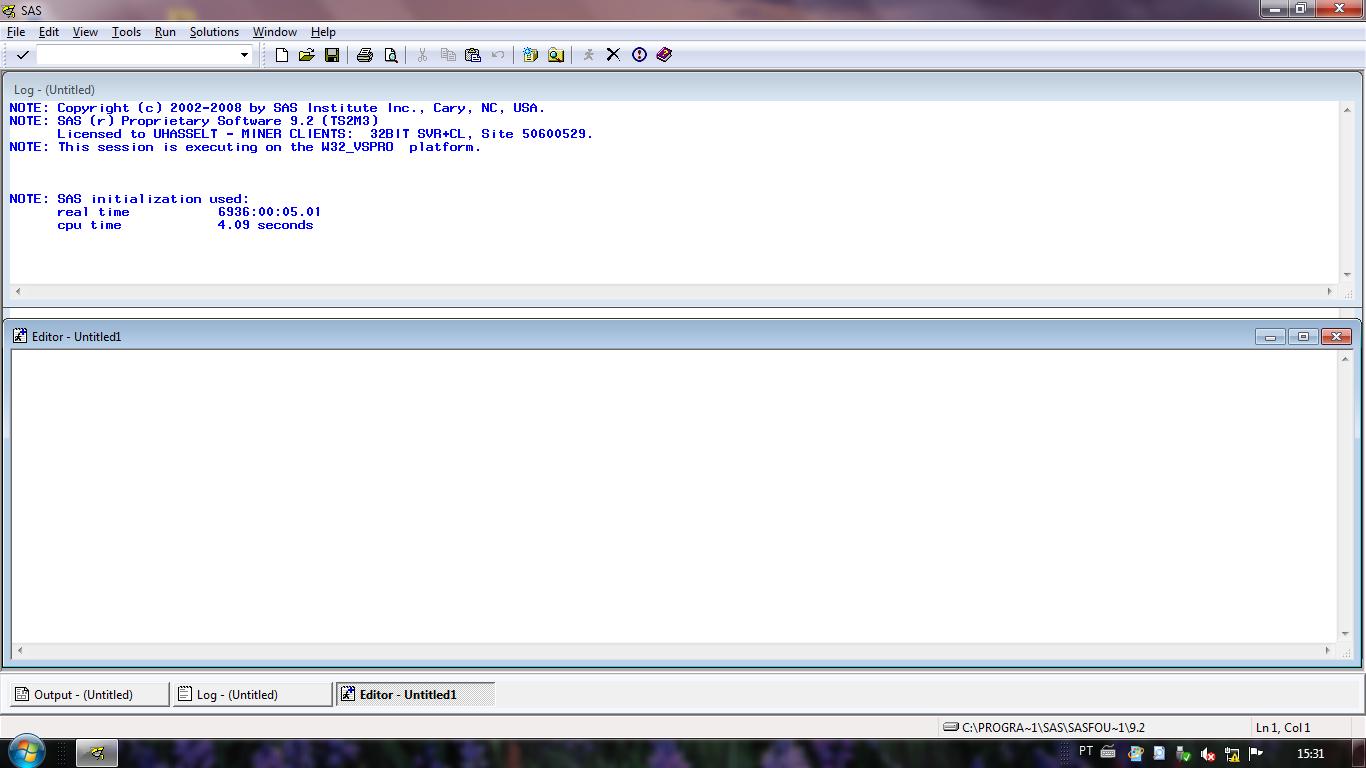
Task: Open the Run menu
Action: point(165,32)
